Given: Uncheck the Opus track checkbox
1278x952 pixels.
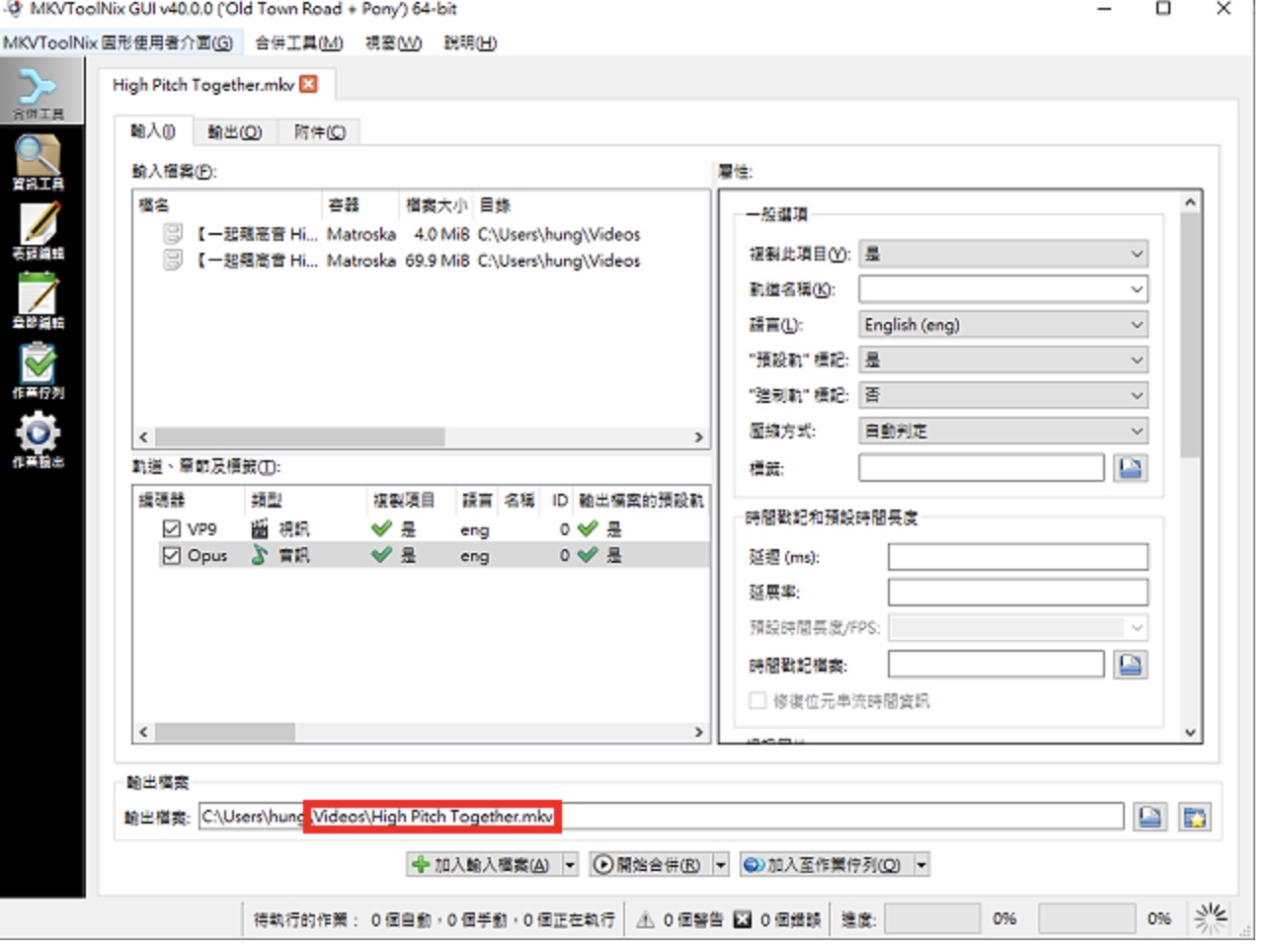Looking at the screenshot, I should (172, 555).
